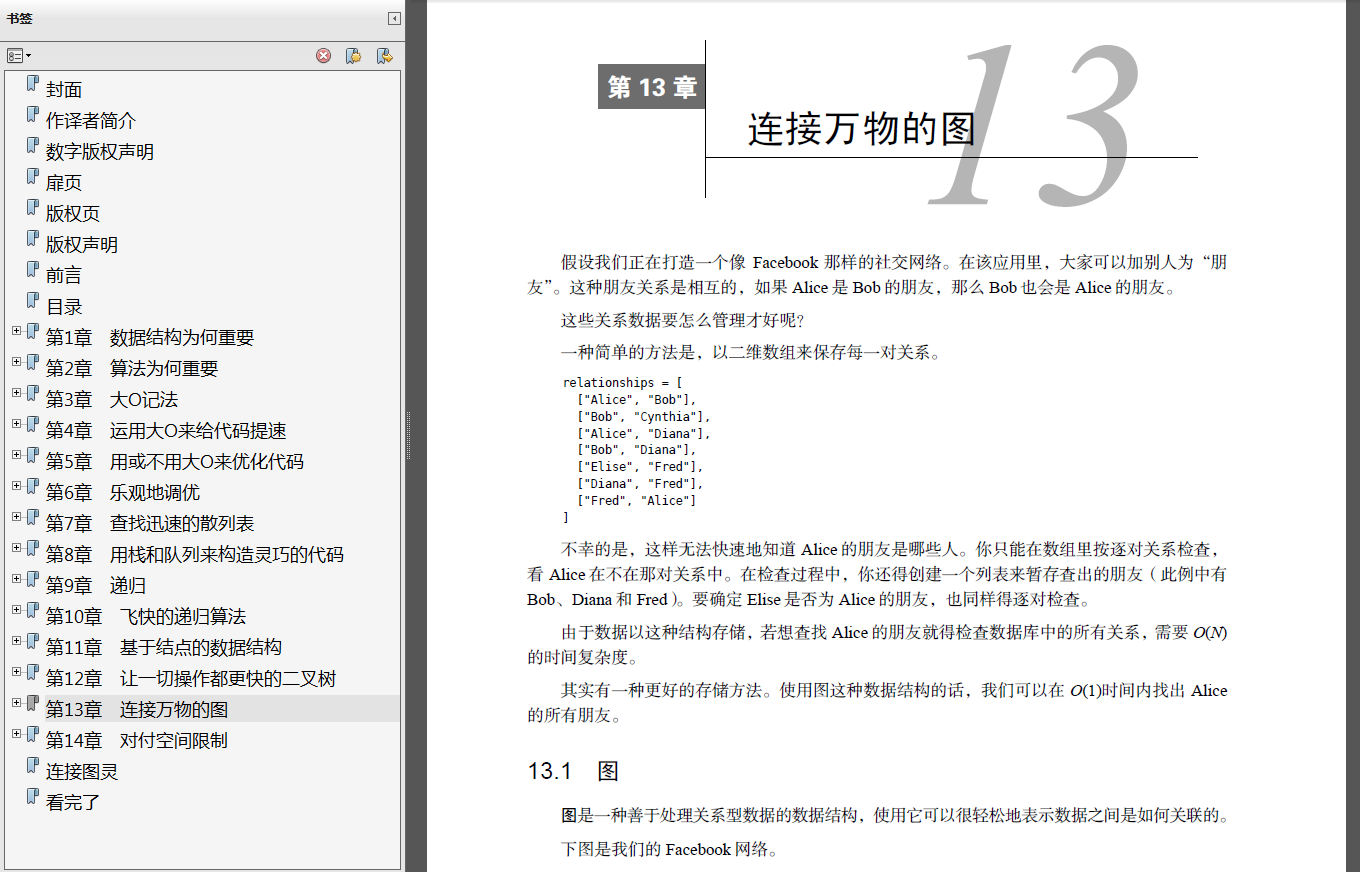Click the bookmark icon beside 目录

pyautogui.click(x=33, y=301)
